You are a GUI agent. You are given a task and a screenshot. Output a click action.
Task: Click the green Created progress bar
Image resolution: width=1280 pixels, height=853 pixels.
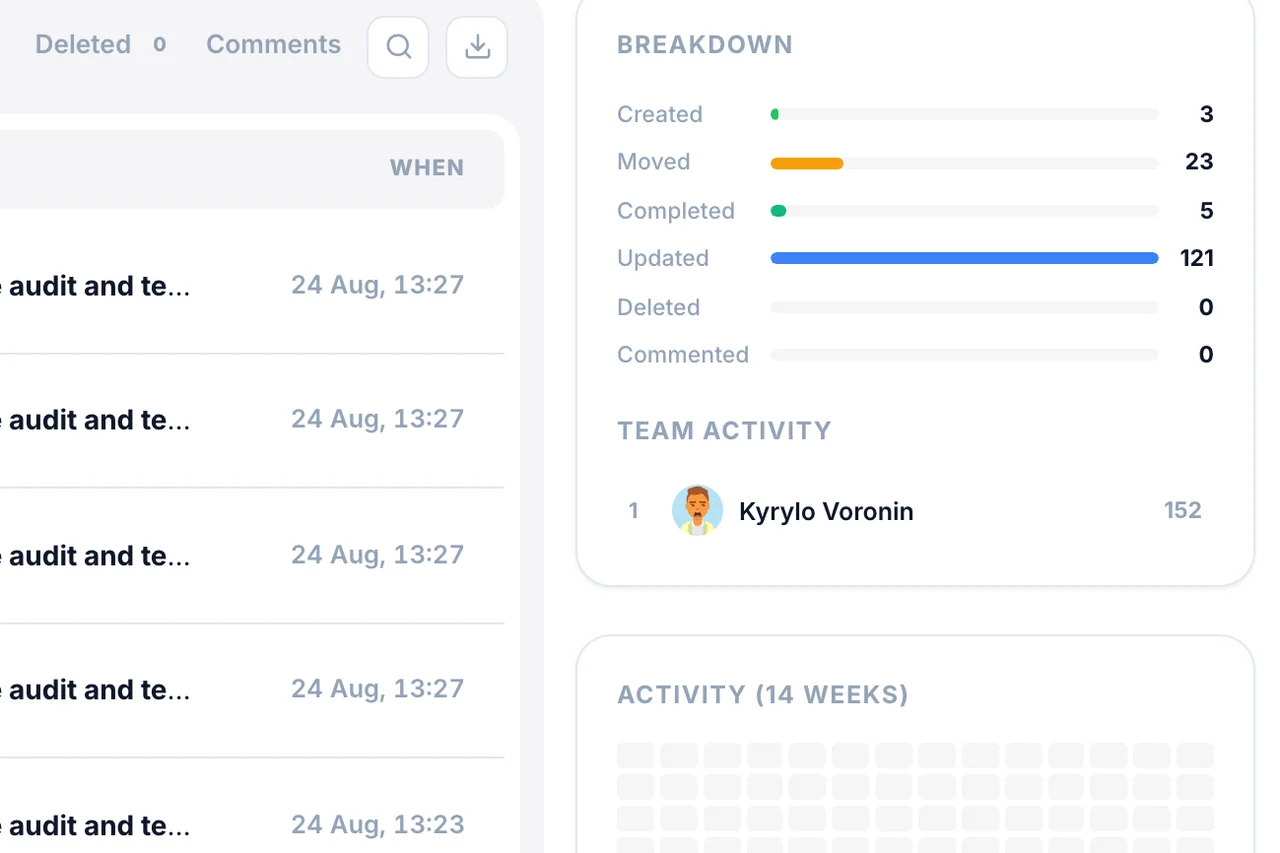(775, 114)
